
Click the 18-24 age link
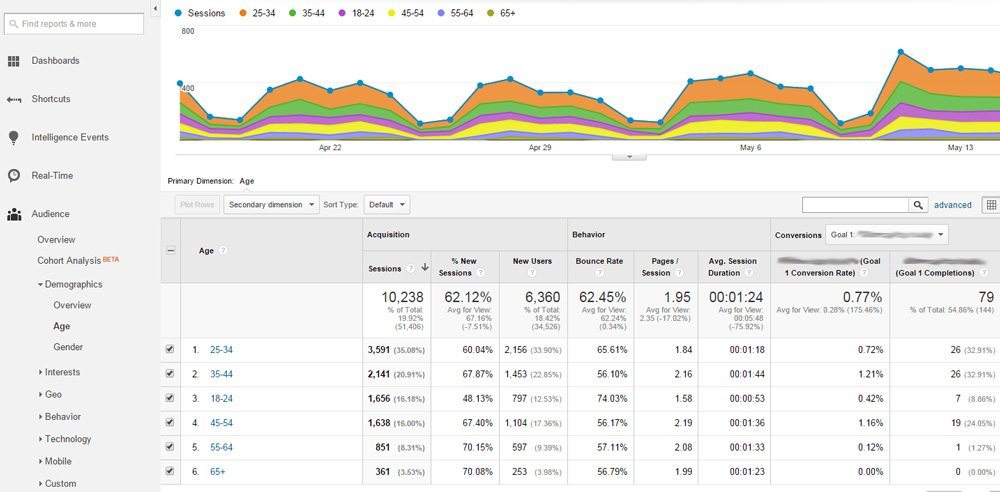[221, 398]
